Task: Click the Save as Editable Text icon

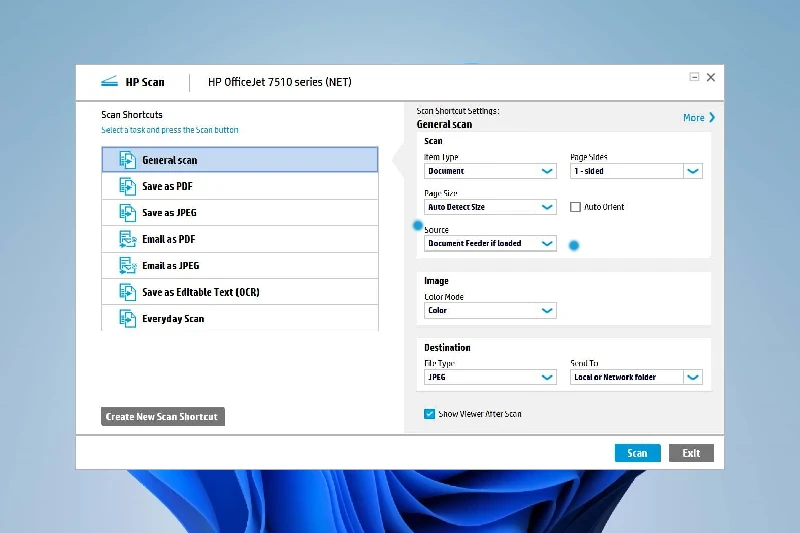Action: (x=127, y=292)
